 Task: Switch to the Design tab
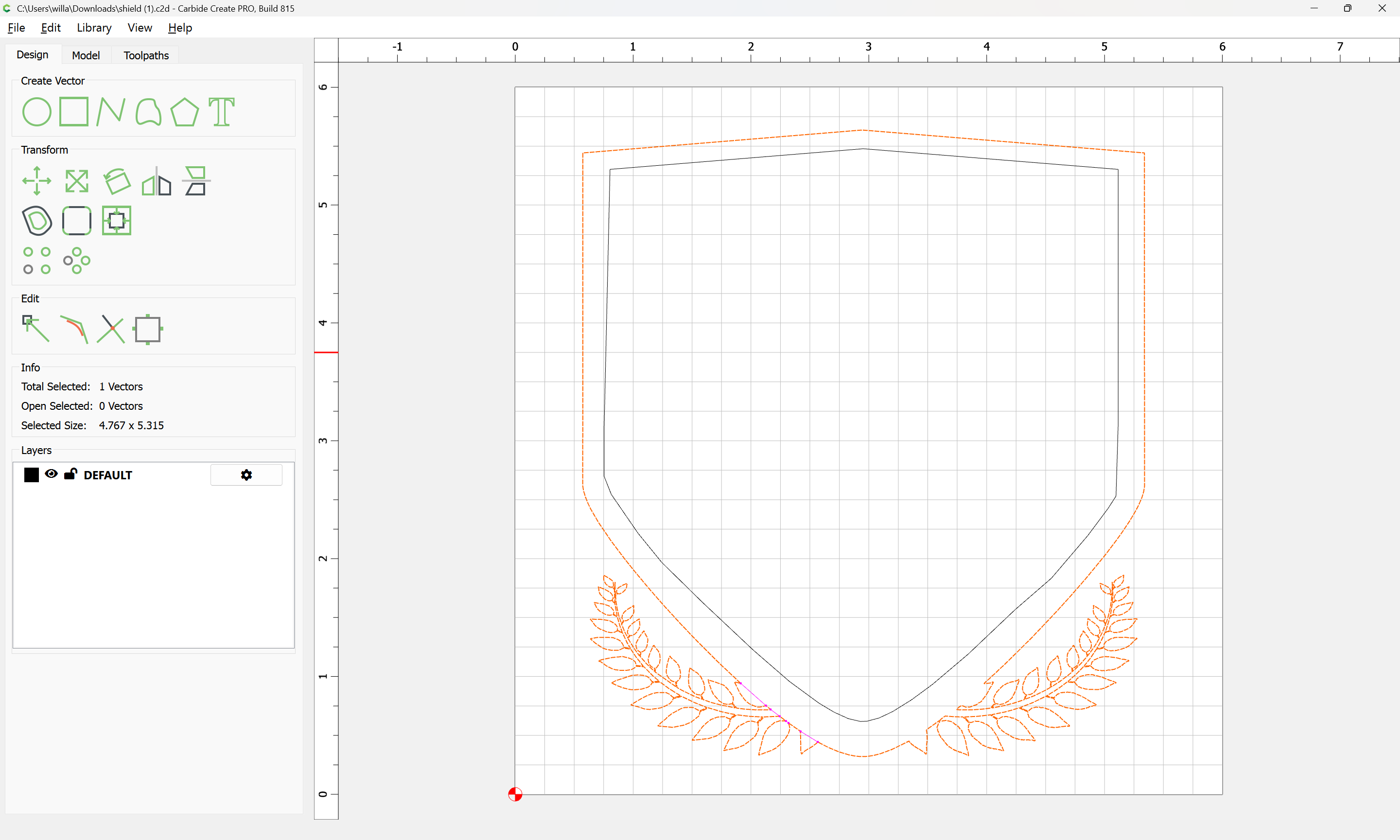32,54
